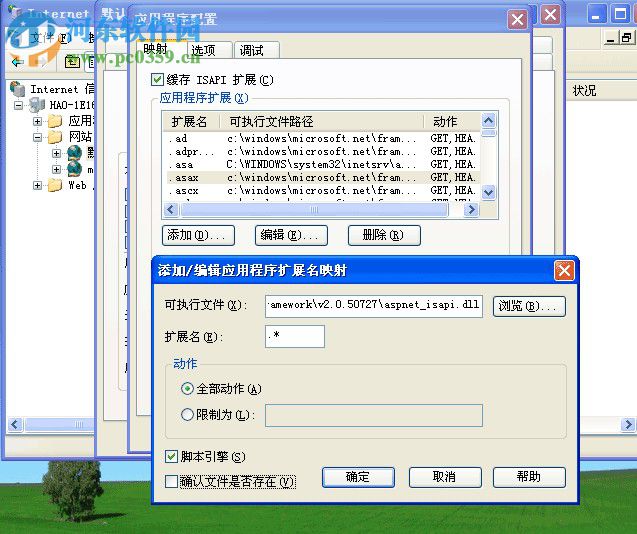Click the 状况 column header in IIS manager
637x534 pixels.
tap(584, 90)
